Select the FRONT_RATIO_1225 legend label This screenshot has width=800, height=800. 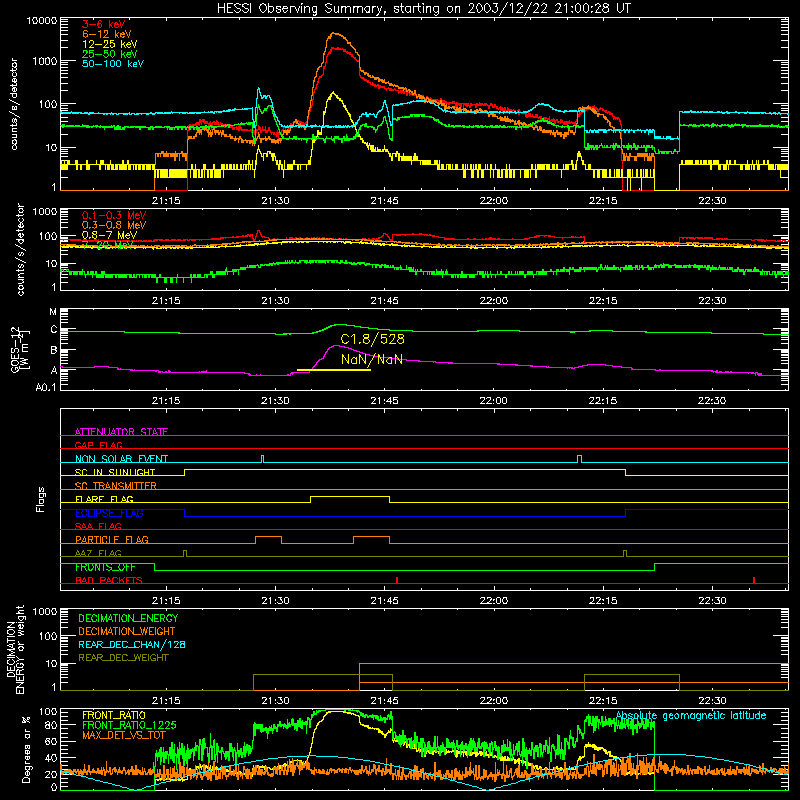129,725
